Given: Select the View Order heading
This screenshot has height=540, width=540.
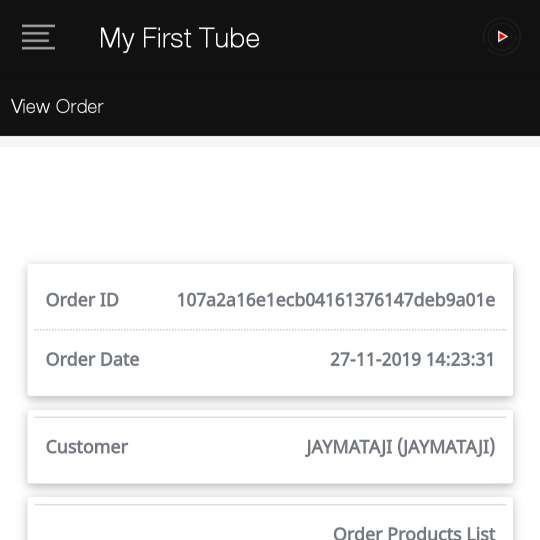Looking at the screenshot, I should 57,106.
